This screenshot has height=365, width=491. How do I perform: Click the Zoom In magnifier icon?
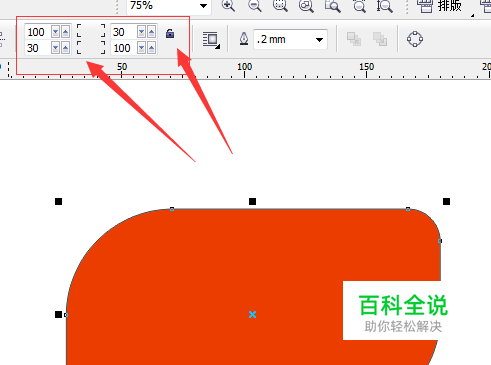[x=228, y=6]
